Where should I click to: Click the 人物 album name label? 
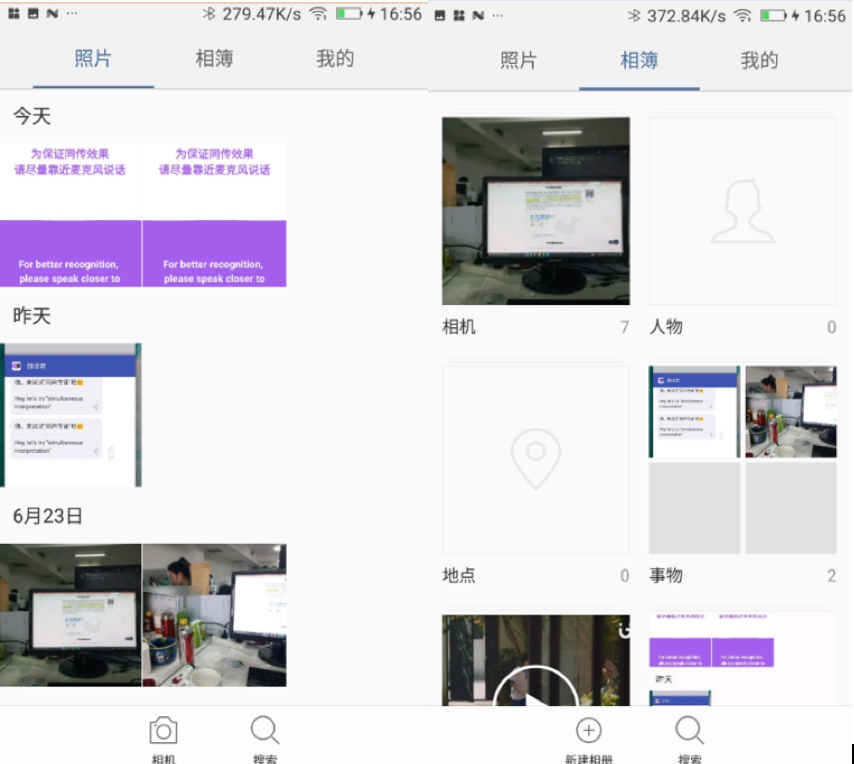[666, 327]
